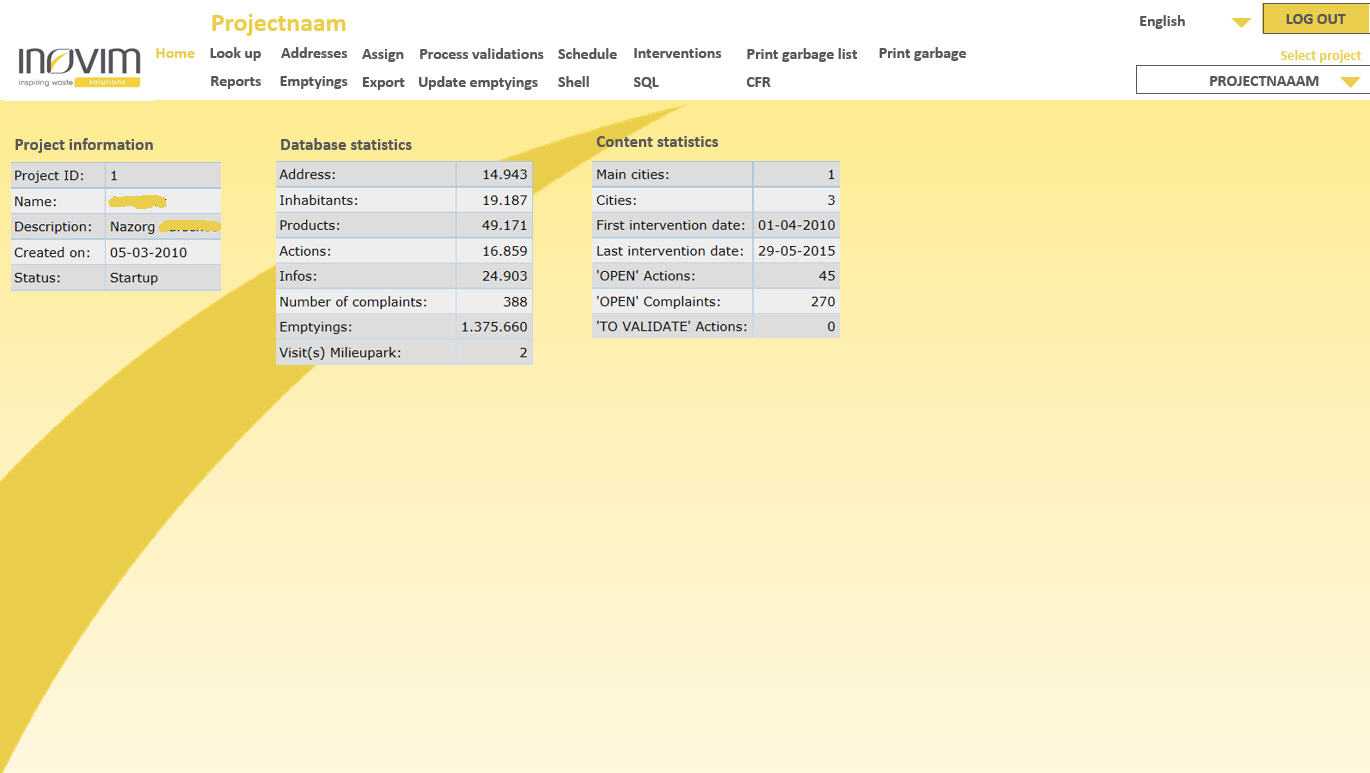Click the Description value Nazorg

click(132, 227)
